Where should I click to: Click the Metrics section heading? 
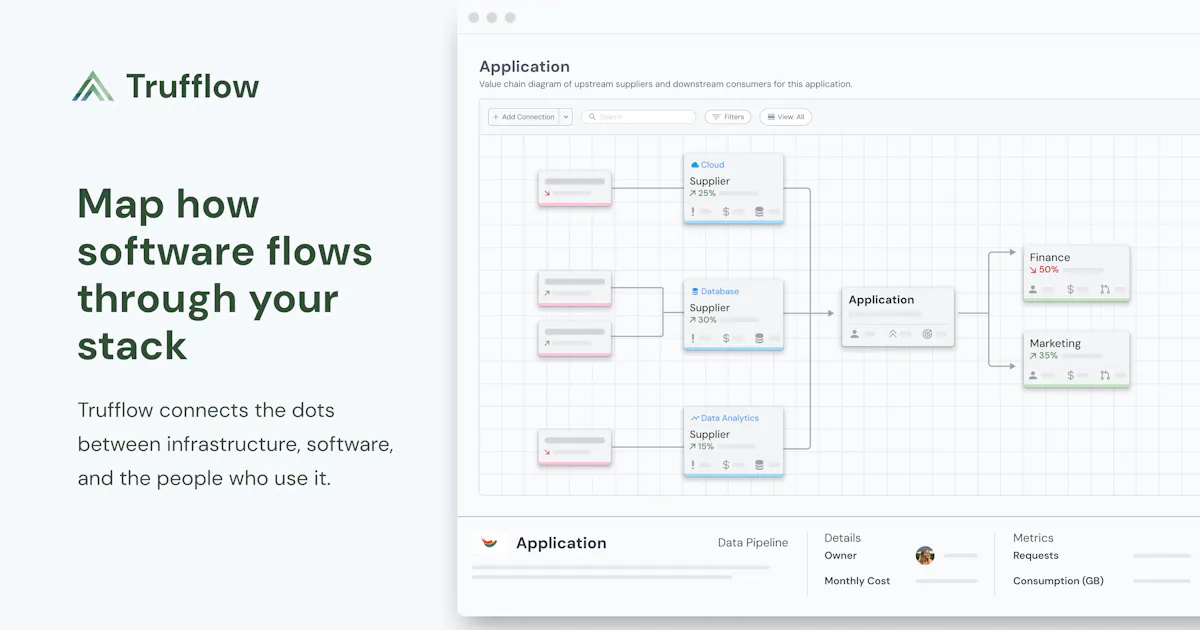tap(1033, 538)
